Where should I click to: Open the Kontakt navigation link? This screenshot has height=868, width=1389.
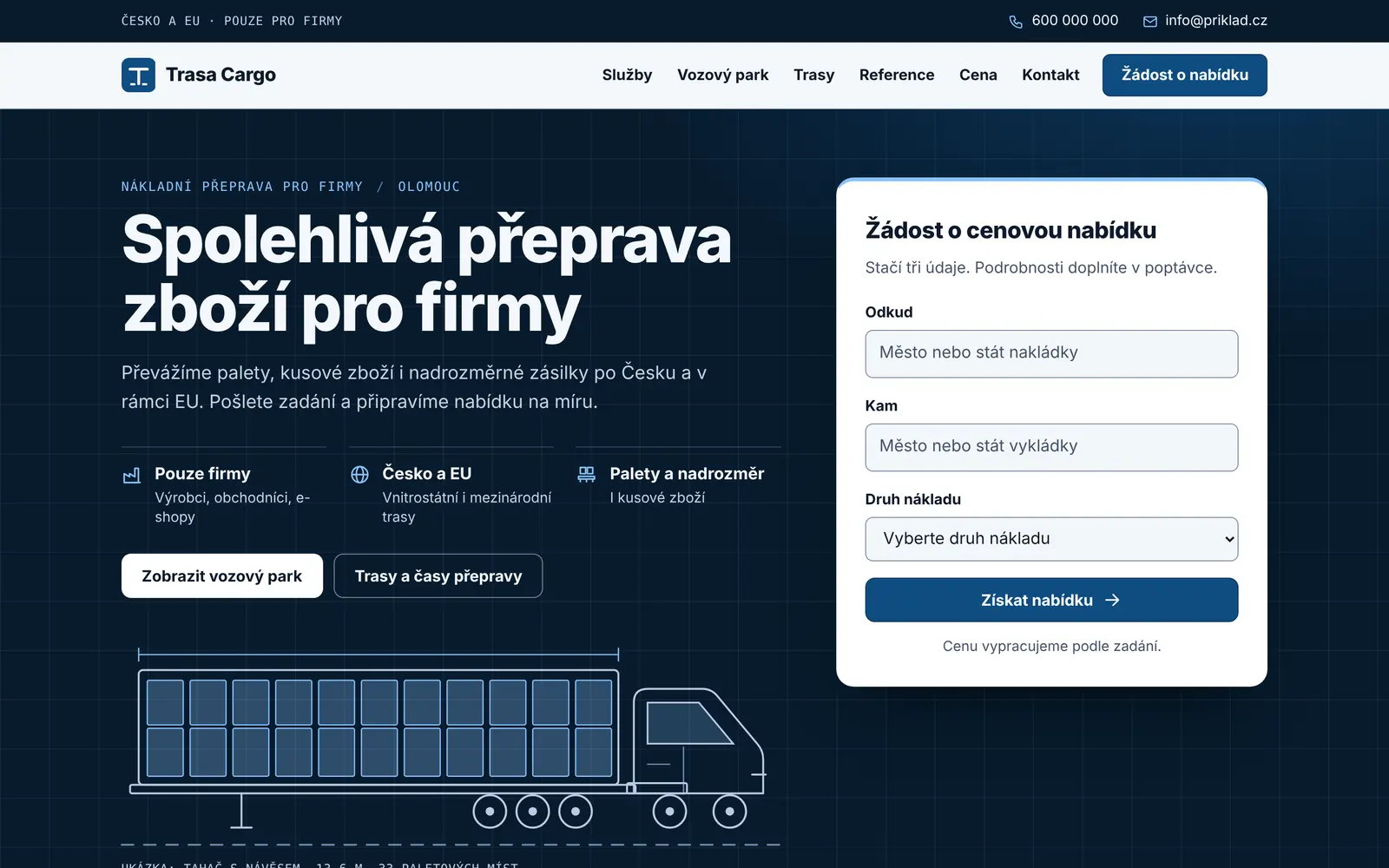pyautogui.click(x=1050, y=75)
